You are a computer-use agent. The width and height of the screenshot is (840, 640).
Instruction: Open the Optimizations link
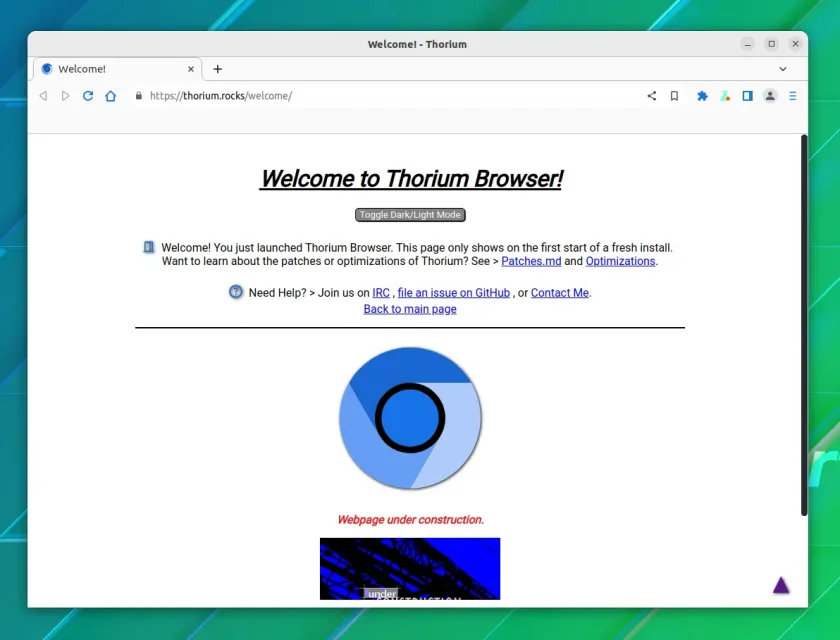coord(620,261)
